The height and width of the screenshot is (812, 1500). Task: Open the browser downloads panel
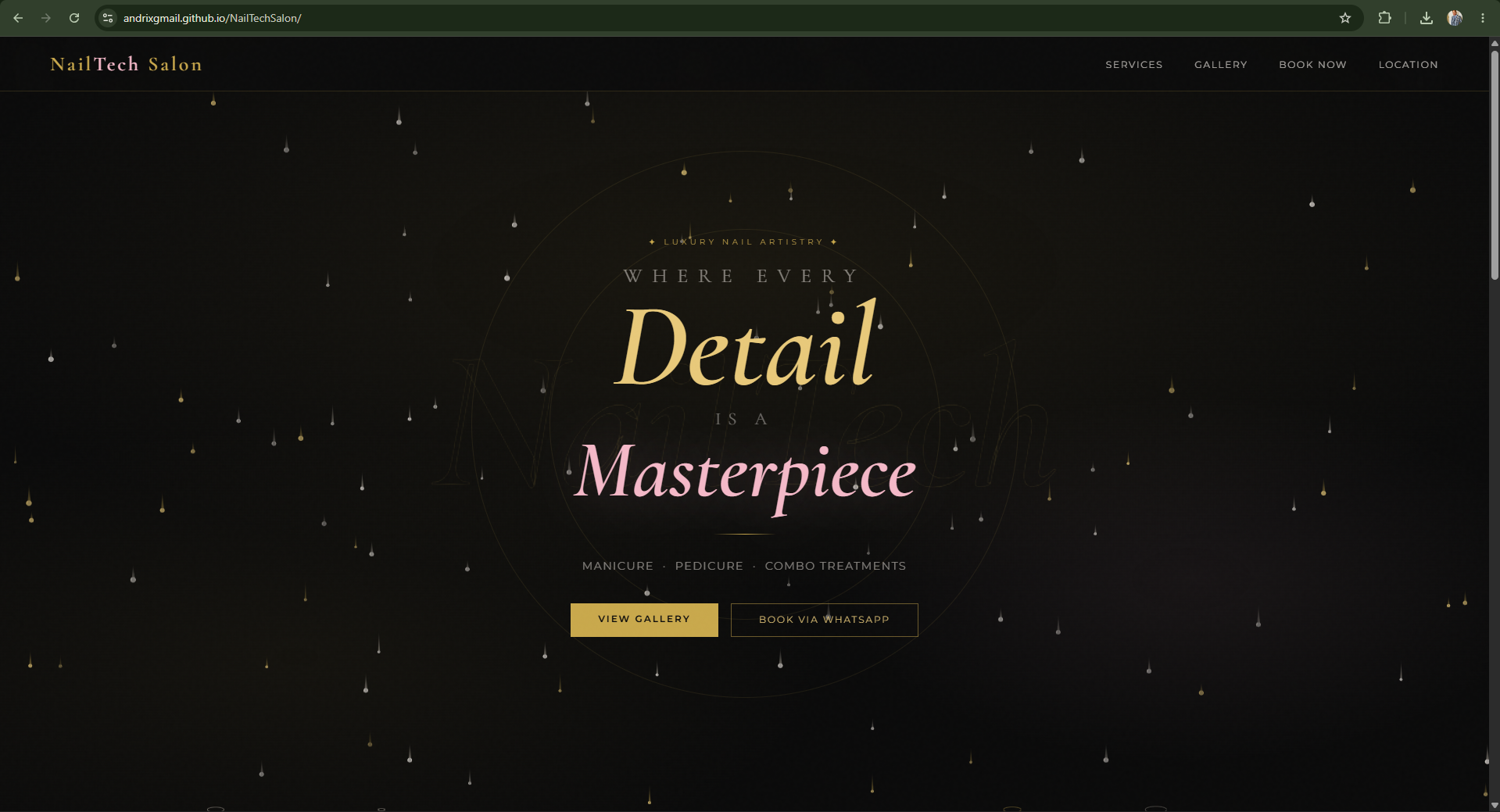click(x=1427, y=18)
